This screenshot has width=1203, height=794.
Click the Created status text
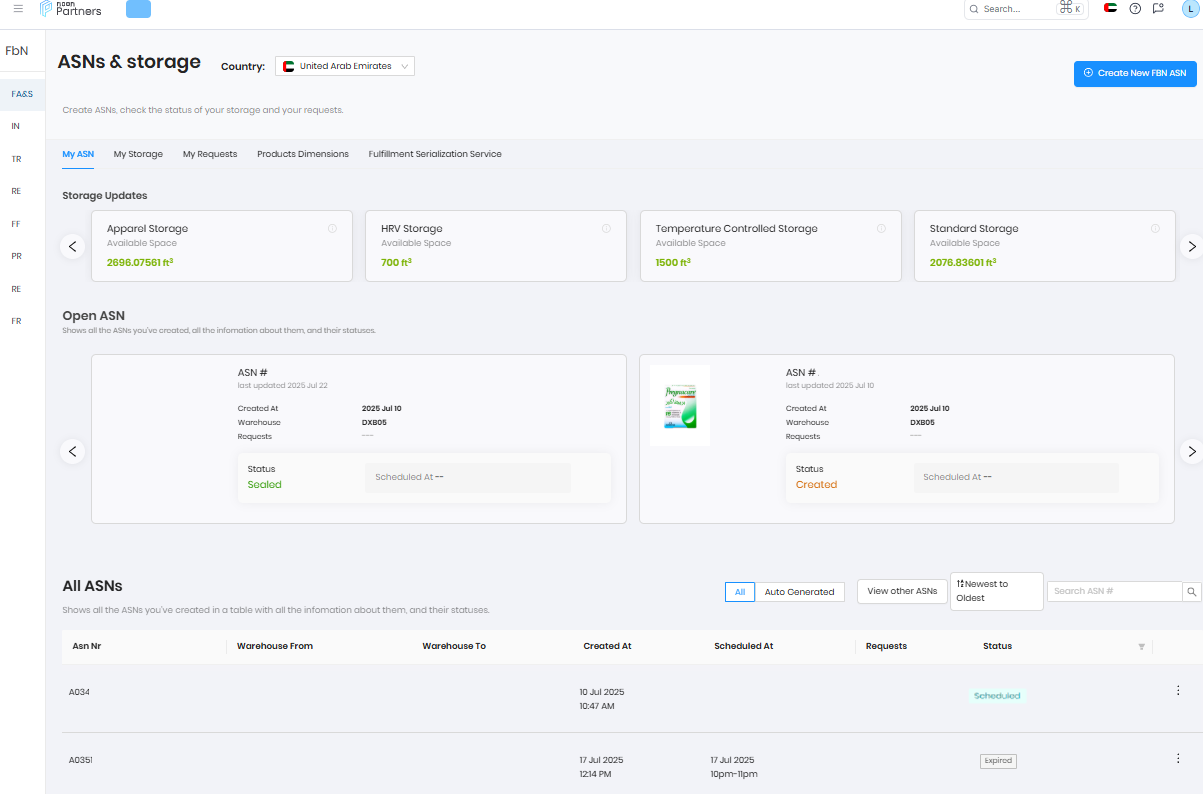click(816, 485)
